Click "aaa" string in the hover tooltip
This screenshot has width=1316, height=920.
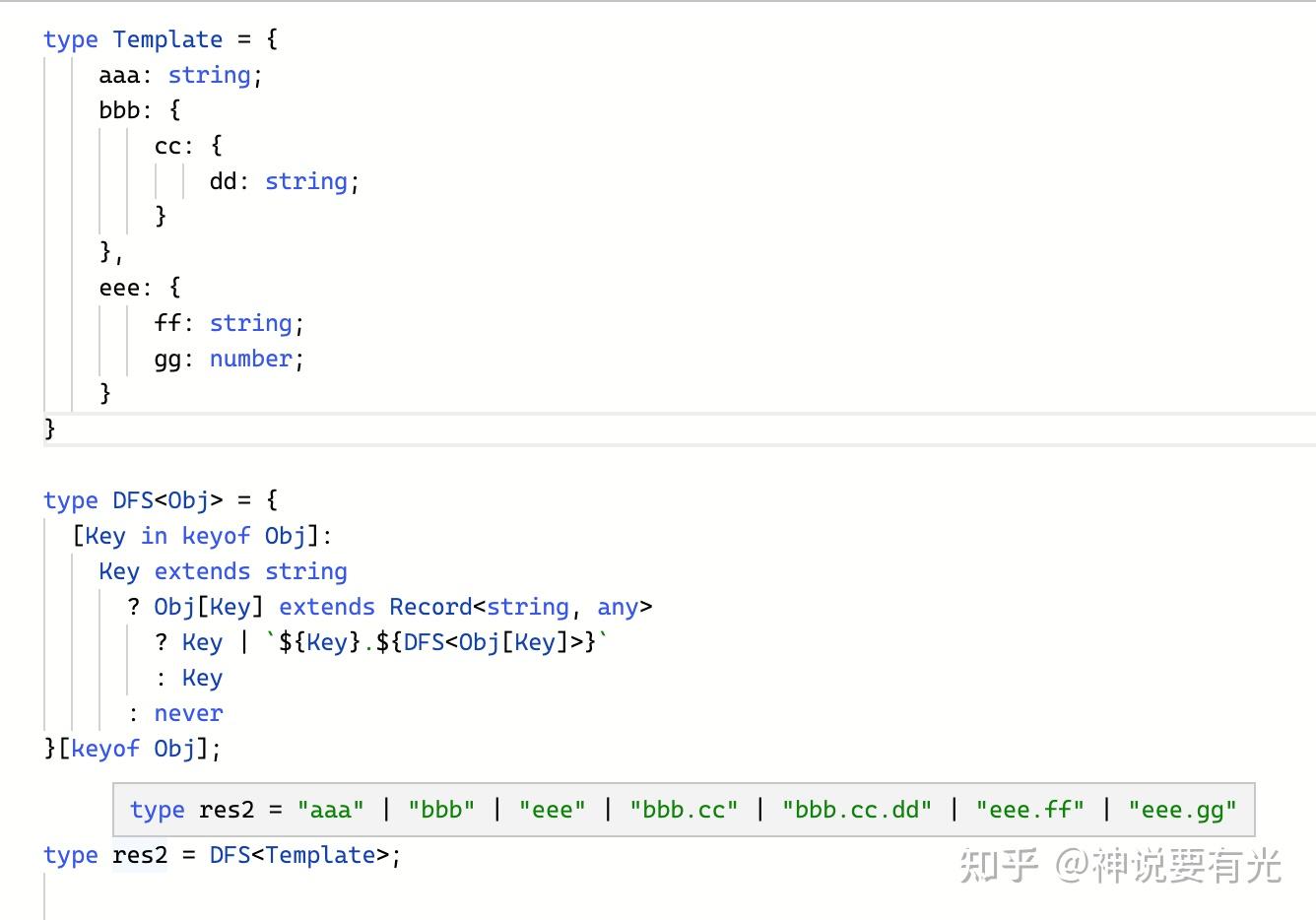tap(331, 810)
